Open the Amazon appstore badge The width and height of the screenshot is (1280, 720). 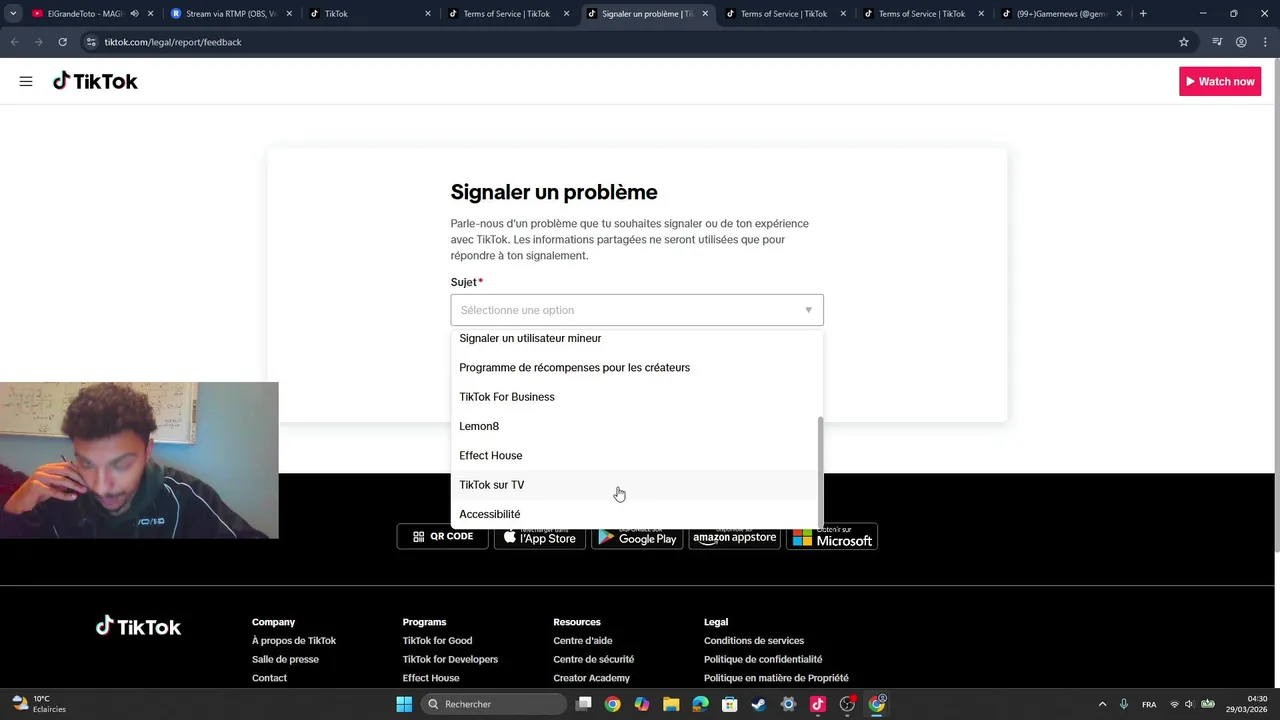tap(735, 536)
